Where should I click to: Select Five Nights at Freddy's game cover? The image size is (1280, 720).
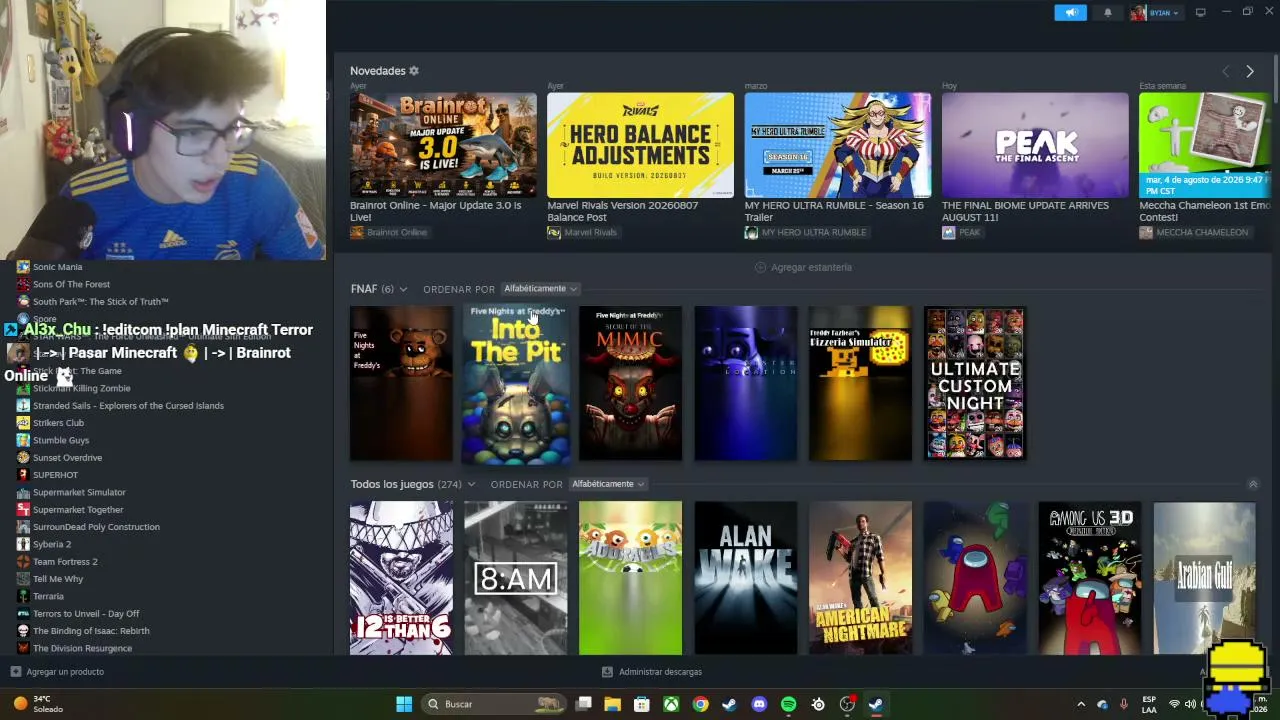401,384
